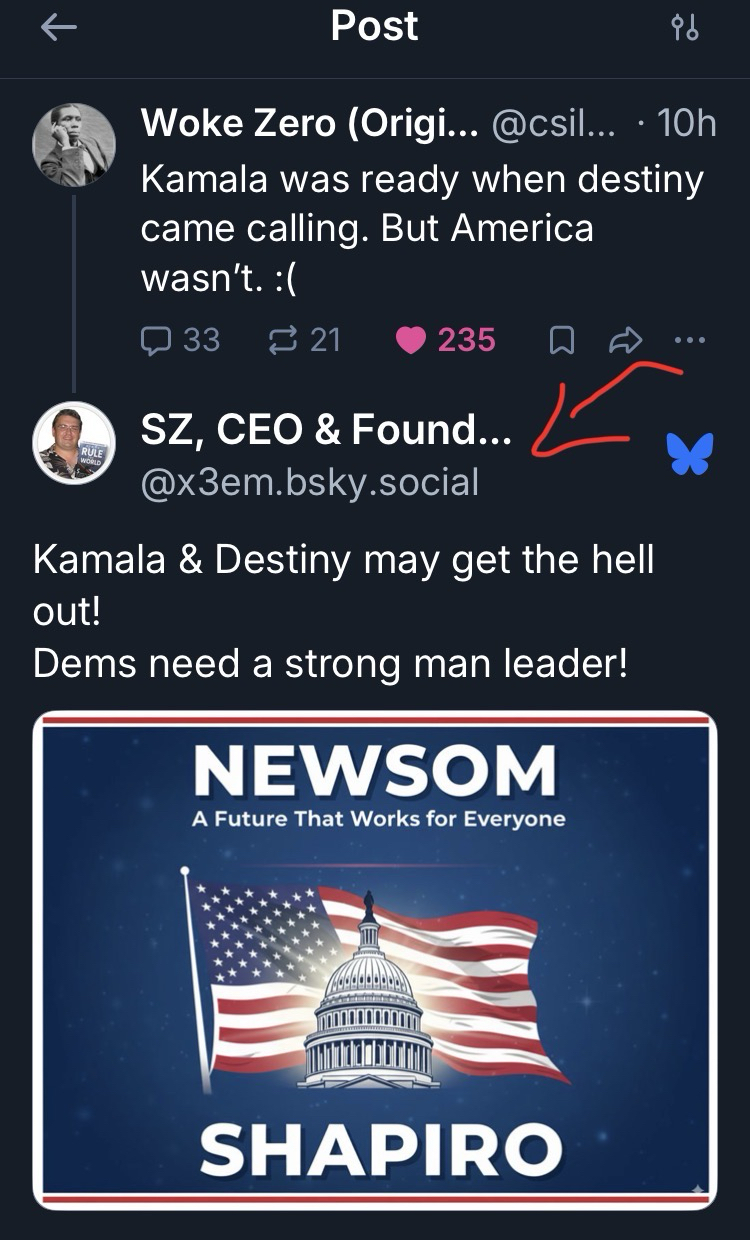Click the blue butterfly Bluesky icon

coord(690,454)
